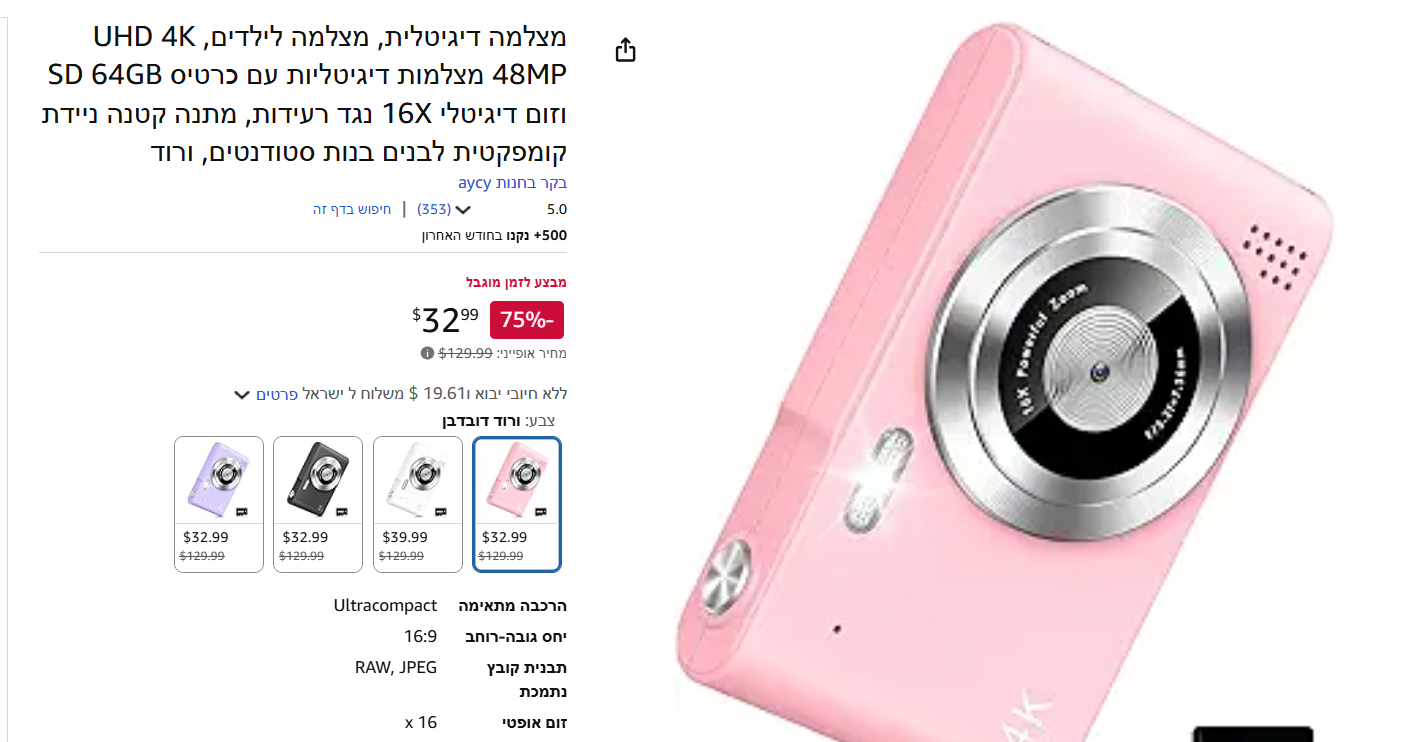Select the white camera option at $39.99

click(x=418, y=505)
